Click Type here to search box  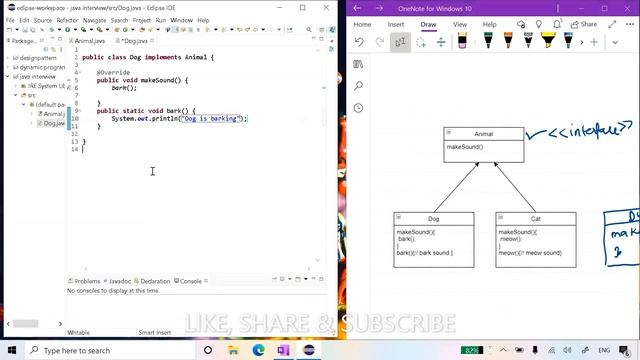click(109, 350)
